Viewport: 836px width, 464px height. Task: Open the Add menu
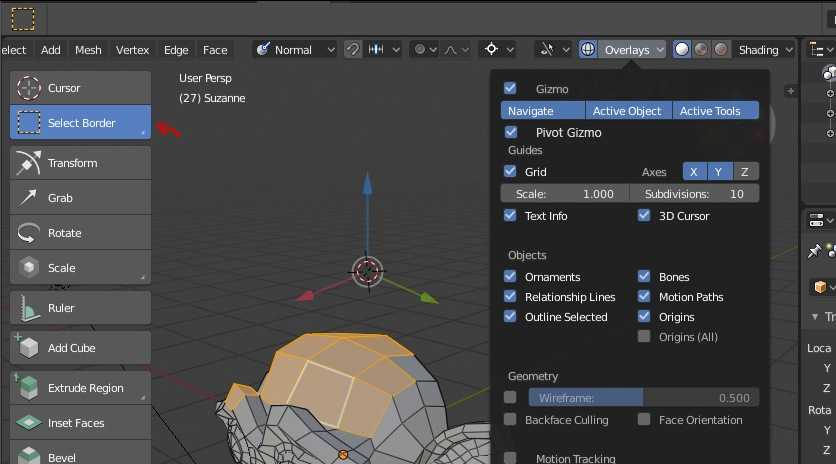click(51, 50)
